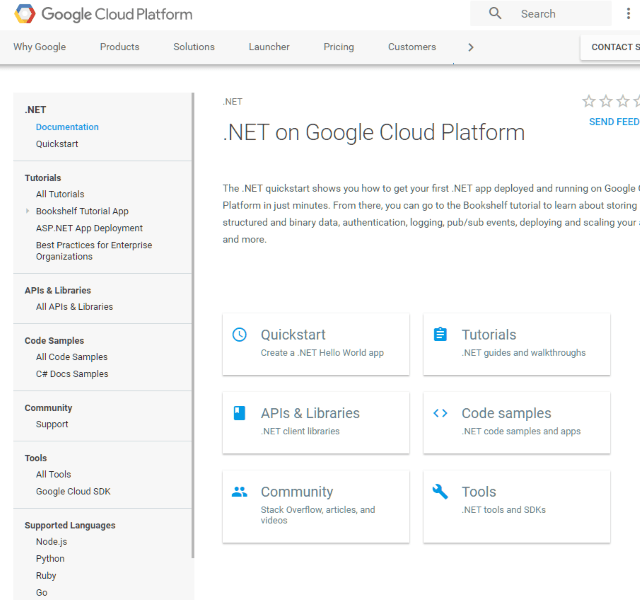Click the Quickstart clock icon

(240, 335)
